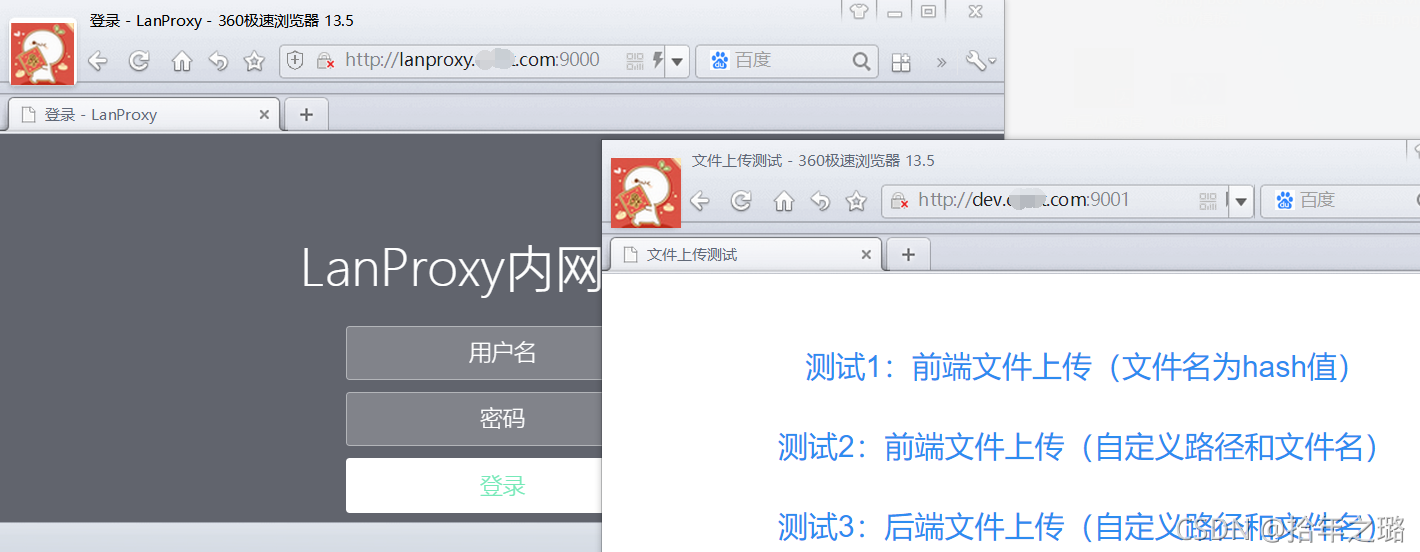Open wrench tools menu in LanProxy window
1420x552 pixels.
click(x=980, y=61)
